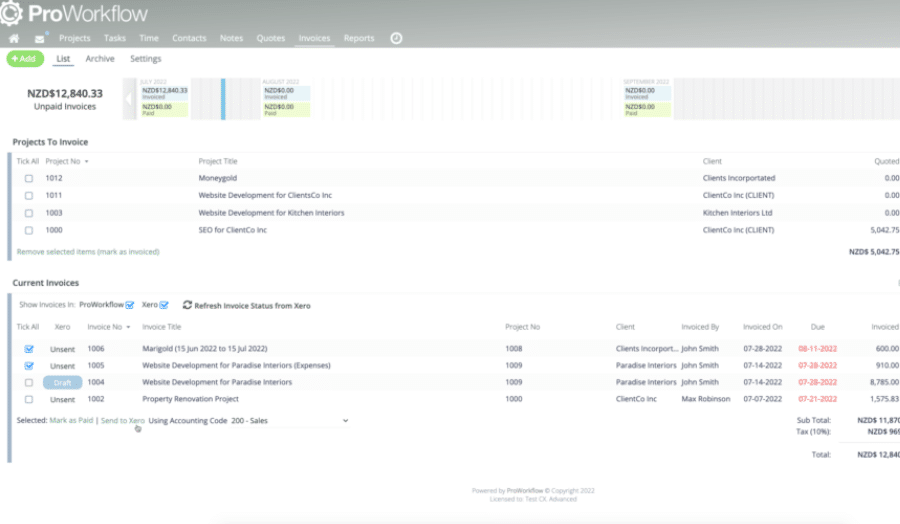Click the ProWorkflow gear logo

tap(11, 13)
